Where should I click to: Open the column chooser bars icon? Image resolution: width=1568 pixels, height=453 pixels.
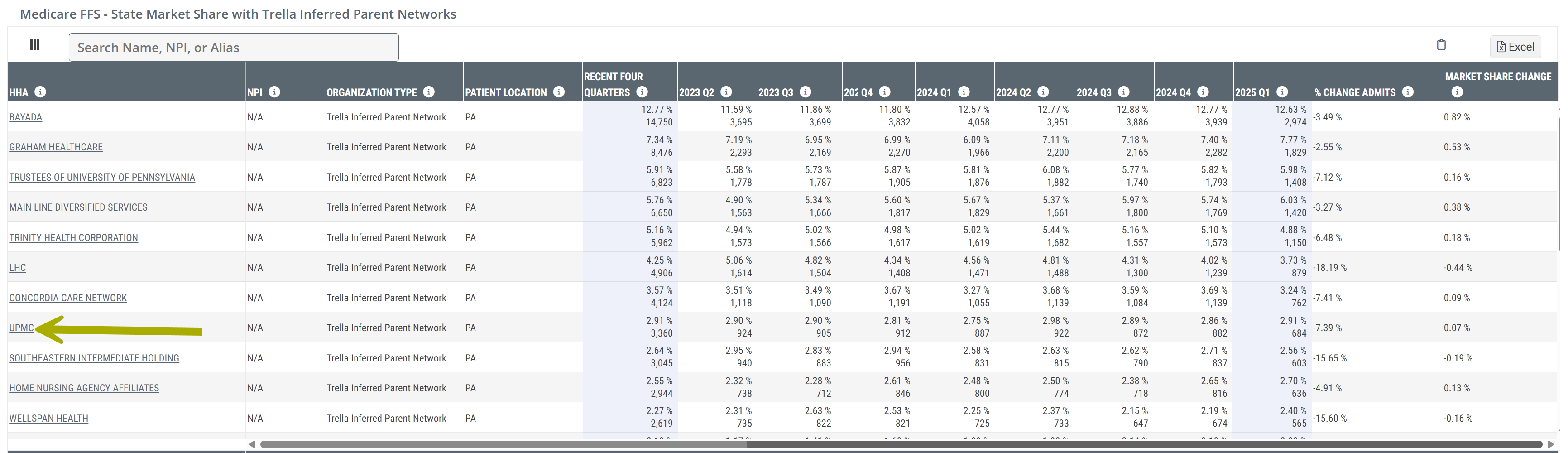click(35, 44)
